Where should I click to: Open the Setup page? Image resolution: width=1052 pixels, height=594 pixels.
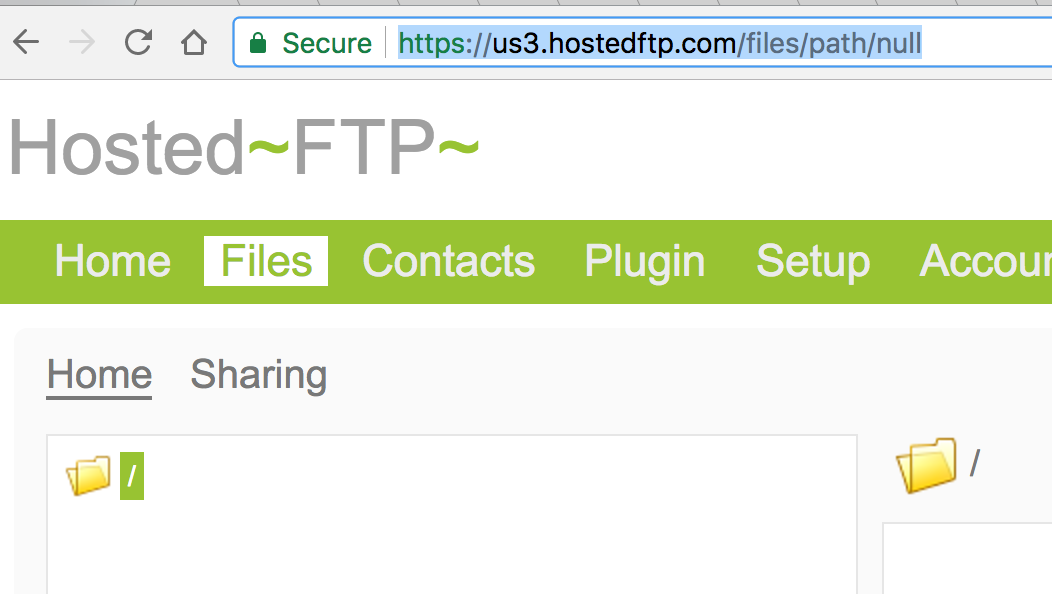(812, 261)
